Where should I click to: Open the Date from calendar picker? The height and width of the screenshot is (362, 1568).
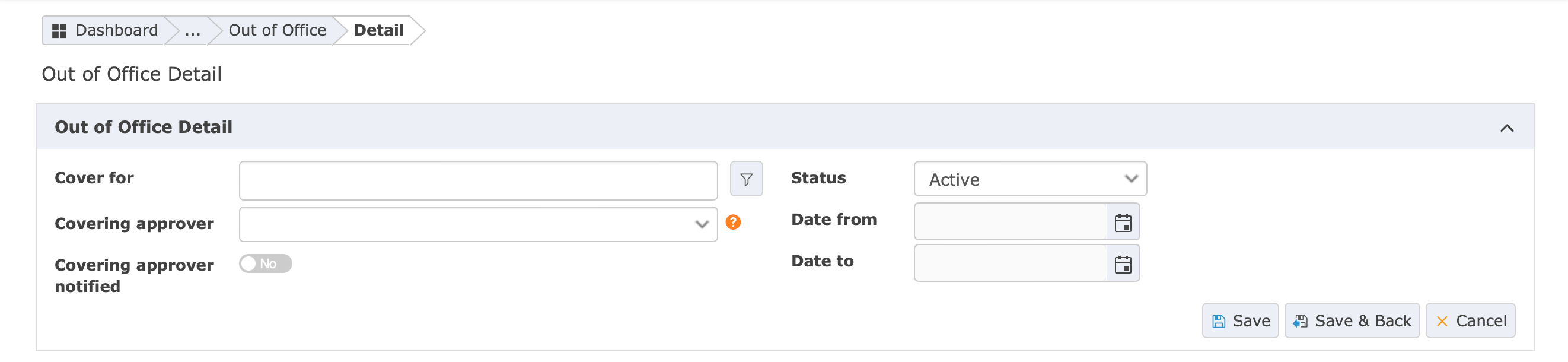pos(1123,223)
